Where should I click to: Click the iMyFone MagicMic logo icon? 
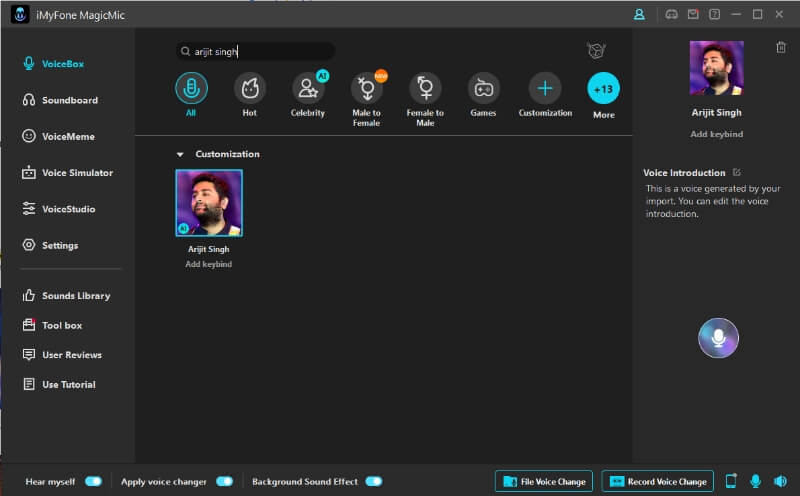click(20, 15)
